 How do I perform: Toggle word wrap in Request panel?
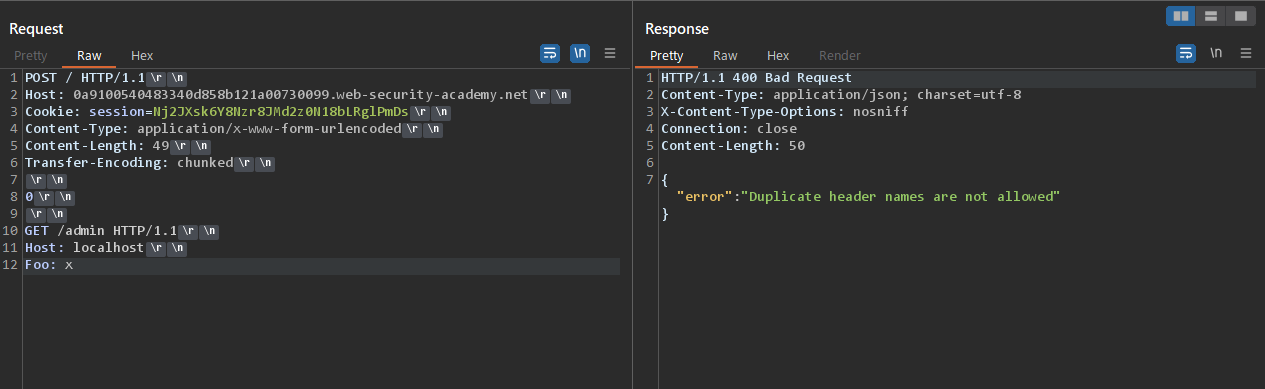(x=550, y=54)
